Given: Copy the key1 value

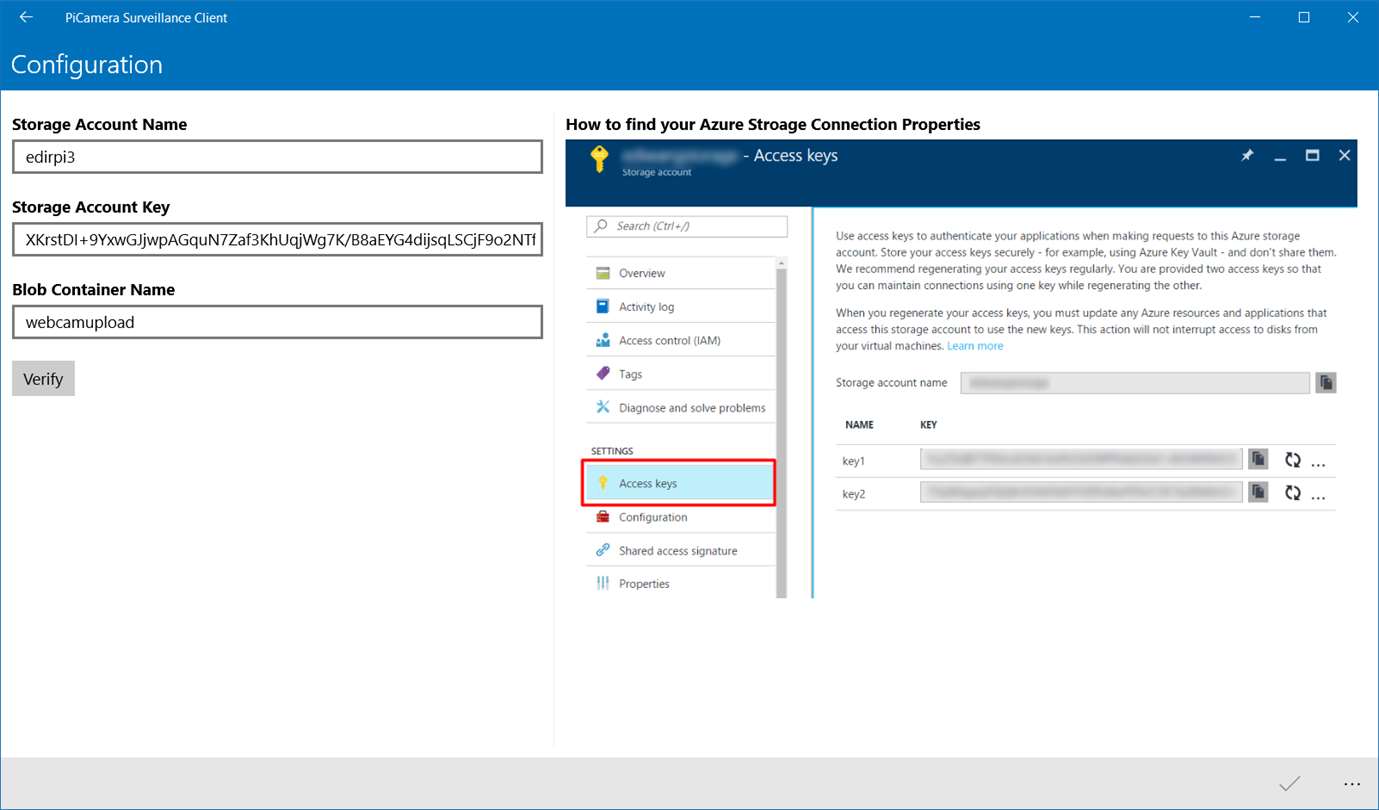Looking at the screenshot, I should click(1258, 459).
